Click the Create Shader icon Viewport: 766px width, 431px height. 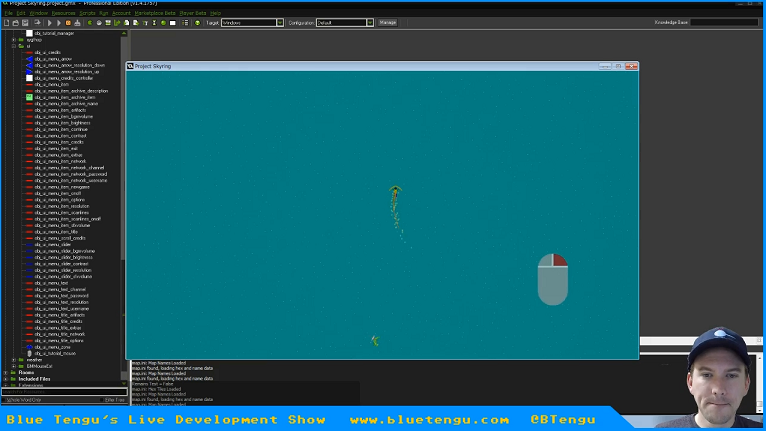click(x=136, y=23)
